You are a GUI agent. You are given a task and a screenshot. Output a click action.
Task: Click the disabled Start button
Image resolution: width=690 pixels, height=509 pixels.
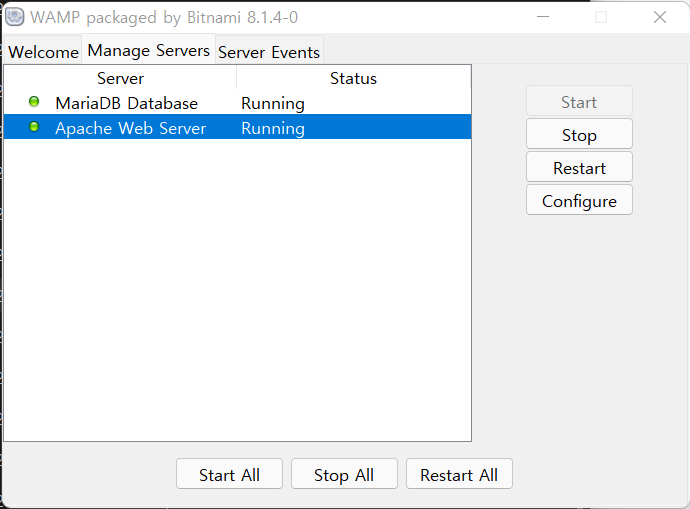579,102
